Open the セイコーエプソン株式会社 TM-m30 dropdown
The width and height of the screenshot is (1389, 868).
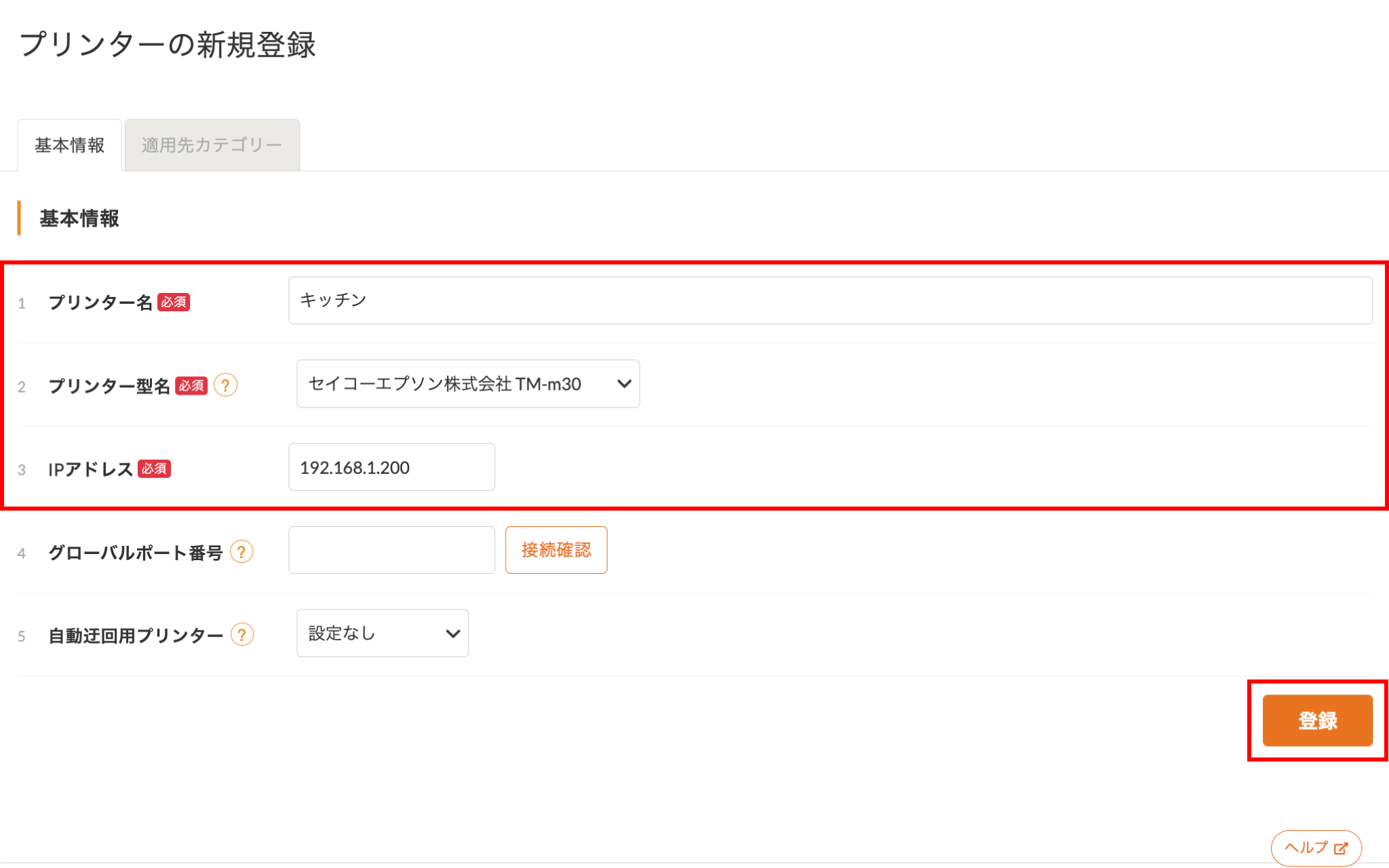[x=468, y=384]
